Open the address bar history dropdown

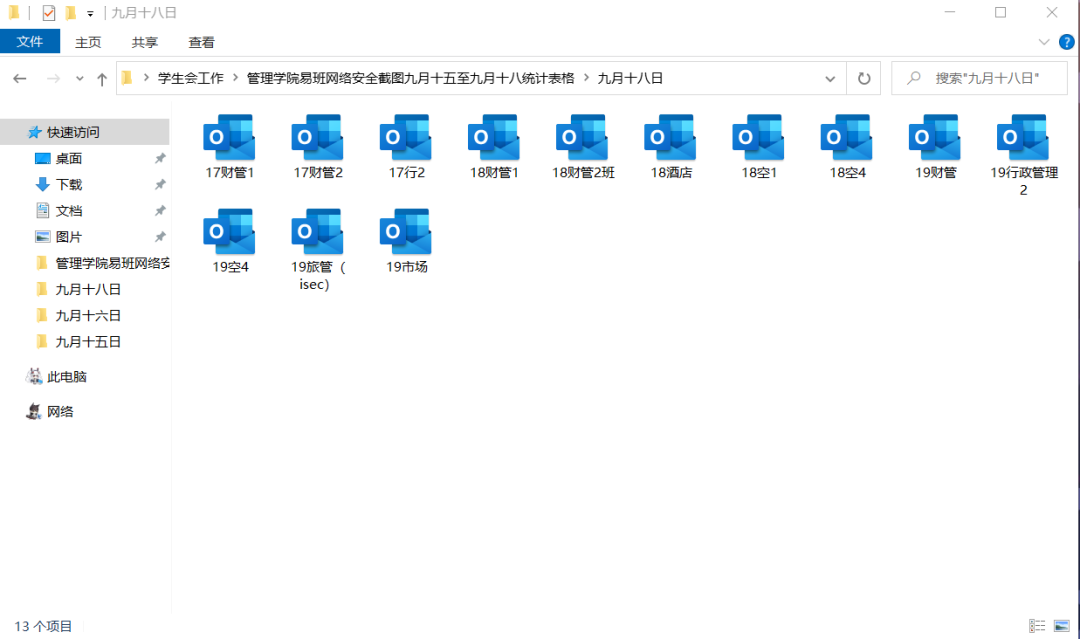click(x=830, y=78)
